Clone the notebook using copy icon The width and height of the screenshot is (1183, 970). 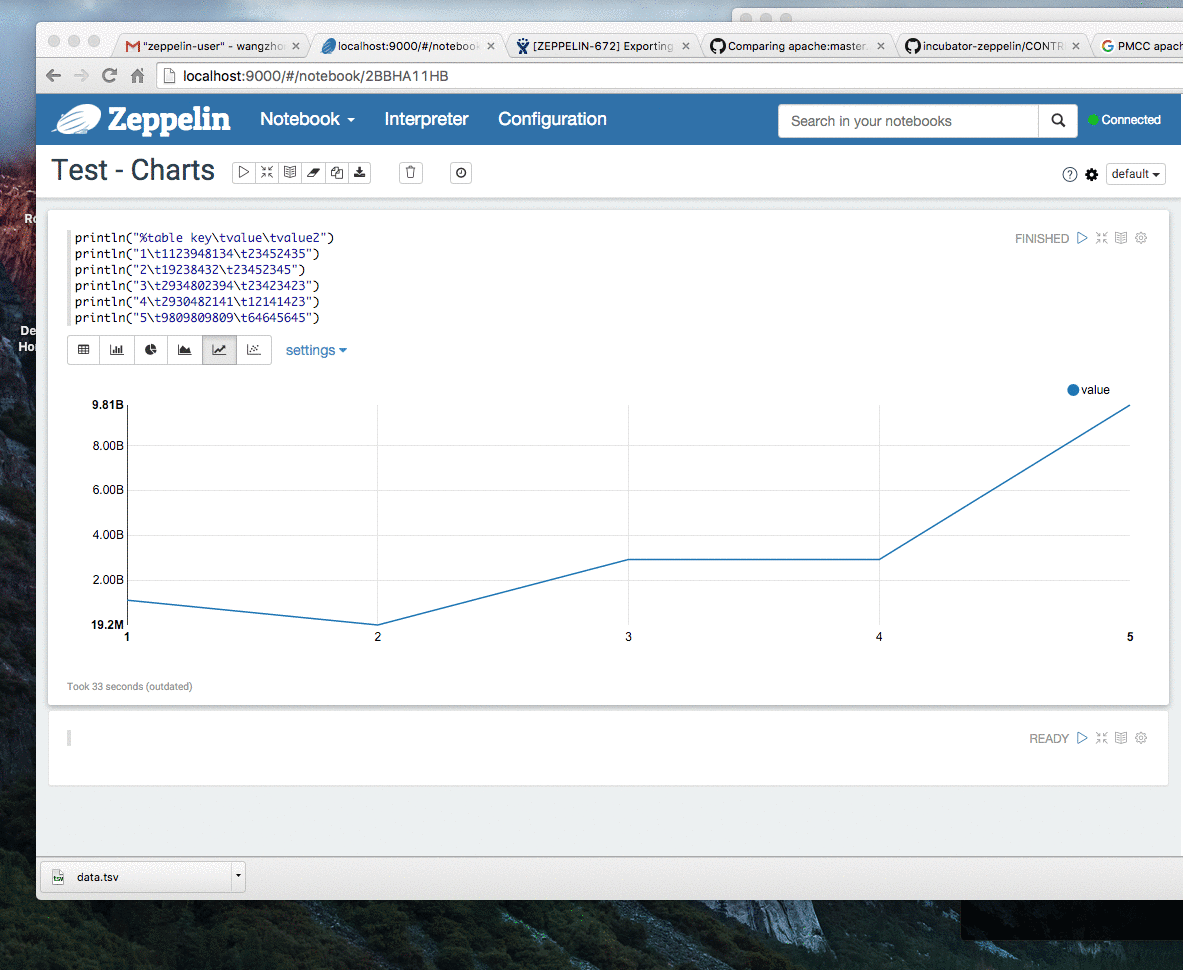[336, 173]
